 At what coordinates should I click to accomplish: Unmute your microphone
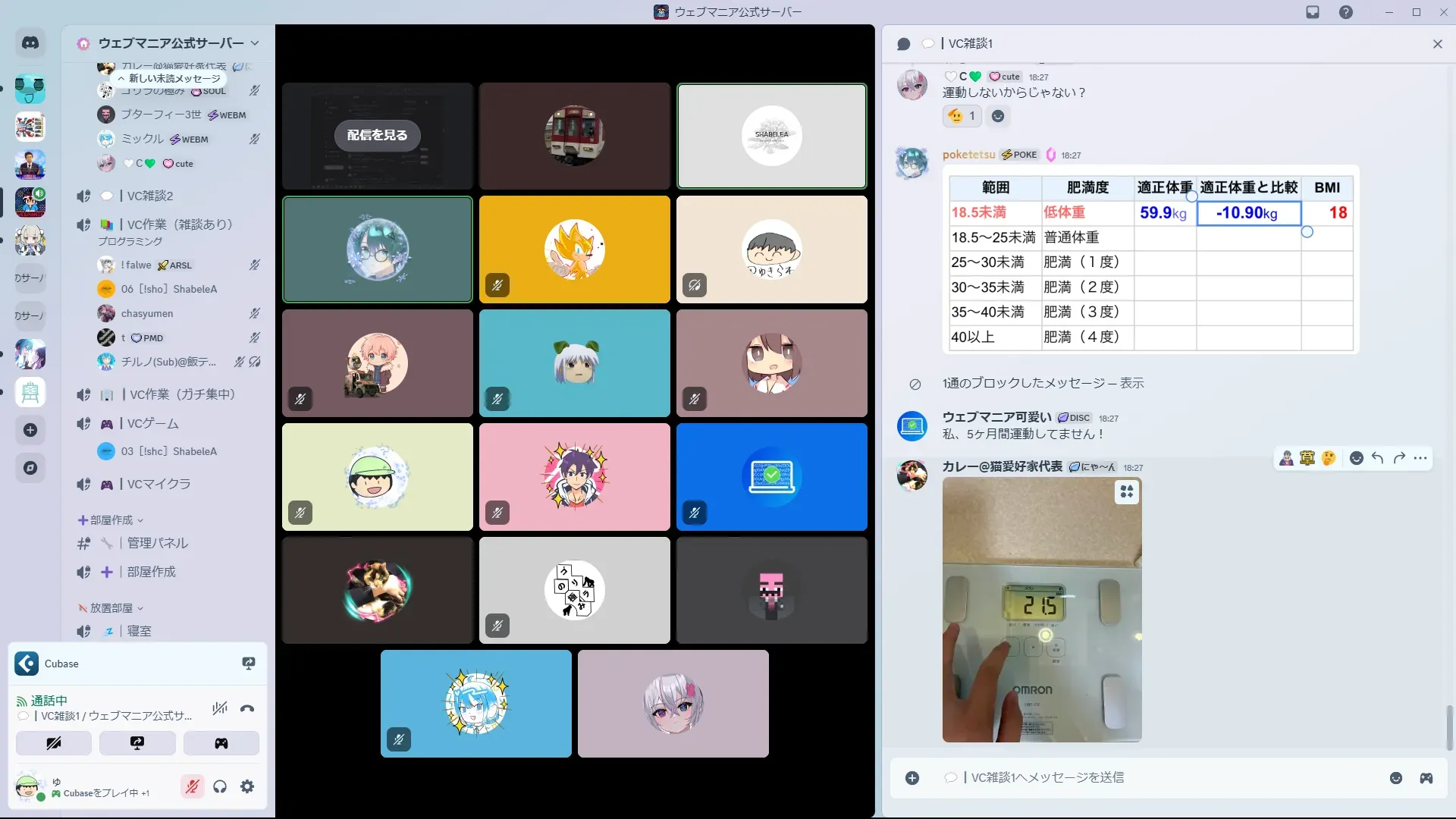pyautogui.click(x=193, y=787)
